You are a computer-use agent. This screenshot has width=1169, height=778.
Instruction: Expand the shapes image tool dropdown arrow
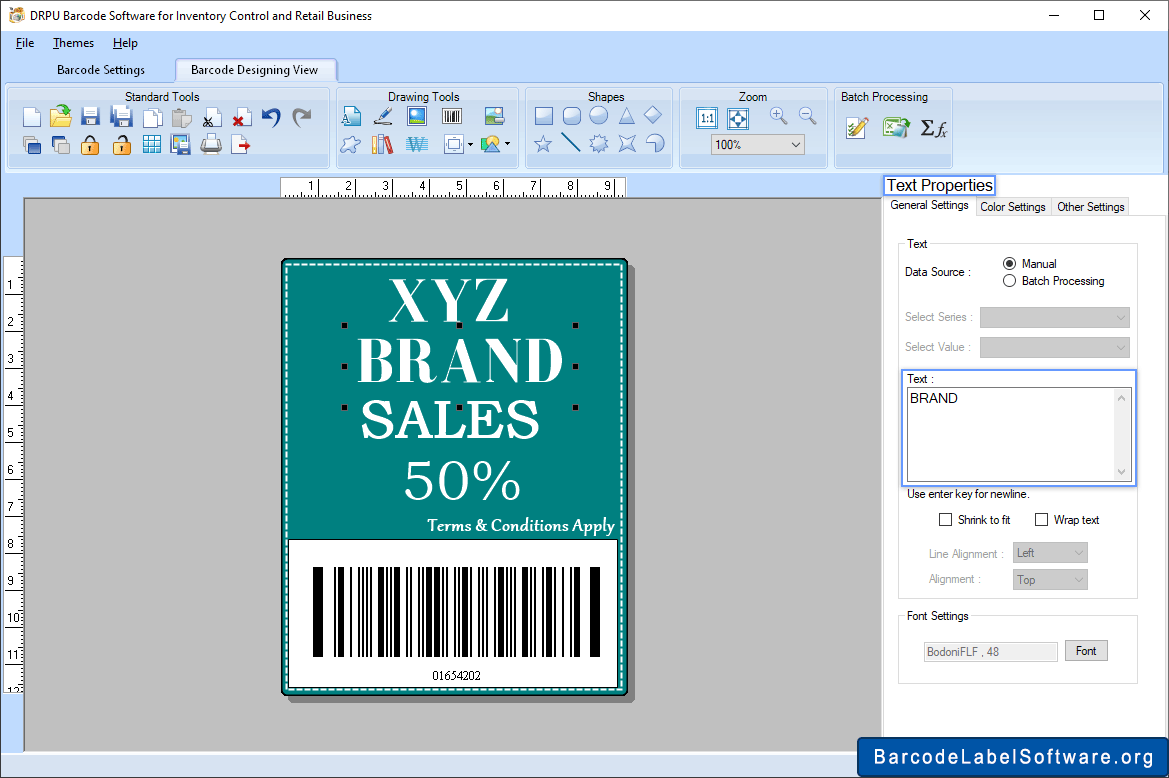click(x=508, y=144)
